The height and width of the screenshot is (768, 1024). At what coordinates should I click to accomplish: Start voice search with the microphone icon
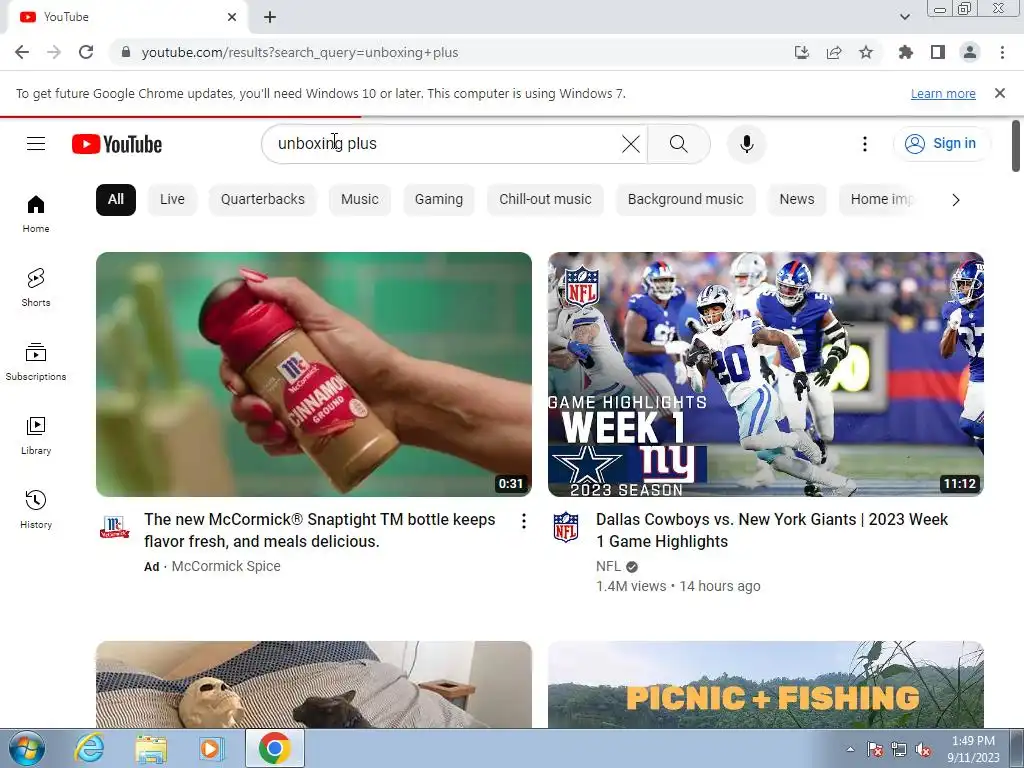[x=746, y=144]
